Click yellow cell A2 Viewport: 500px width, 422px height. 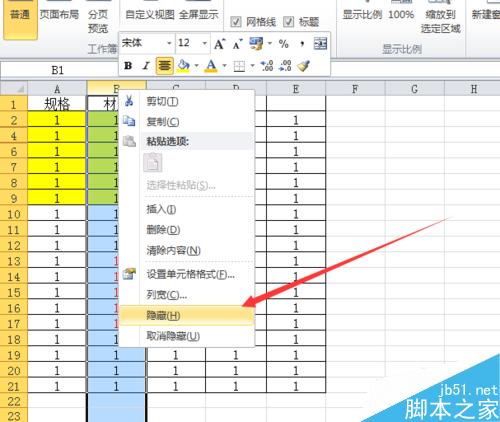[57, 120]
